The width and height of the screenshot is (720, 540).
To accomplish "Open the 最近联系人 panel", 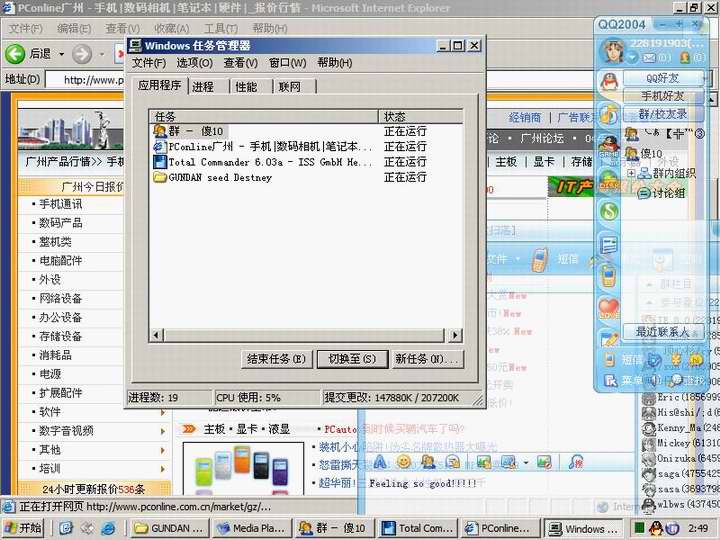I will 663,332.
